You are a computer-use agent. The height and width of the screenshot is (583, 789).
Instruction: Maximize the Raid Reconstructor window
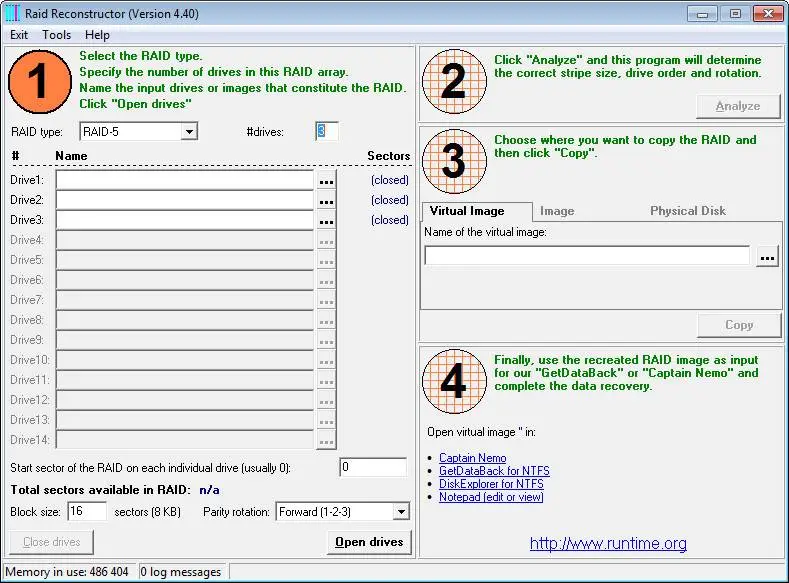pos(735,14)
